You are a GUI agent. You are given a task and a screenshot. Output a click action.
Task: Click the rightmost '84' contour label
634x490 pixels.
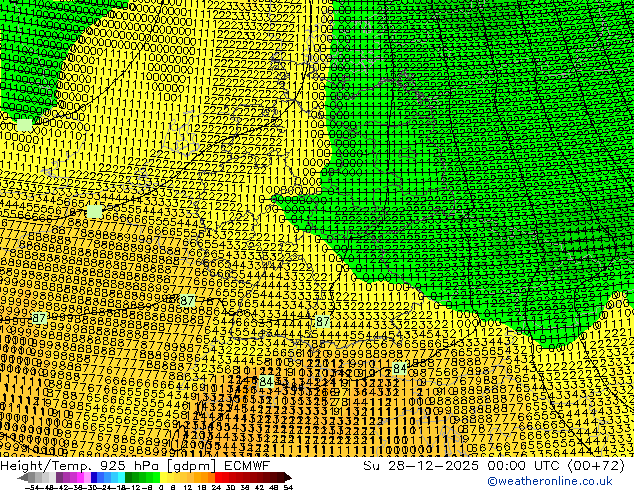click(x=399, y=368)
